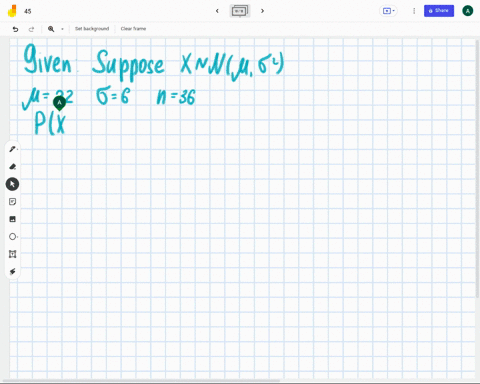Click Clear frame
Screen dimensions: 480x384
[x=133, y=29]
